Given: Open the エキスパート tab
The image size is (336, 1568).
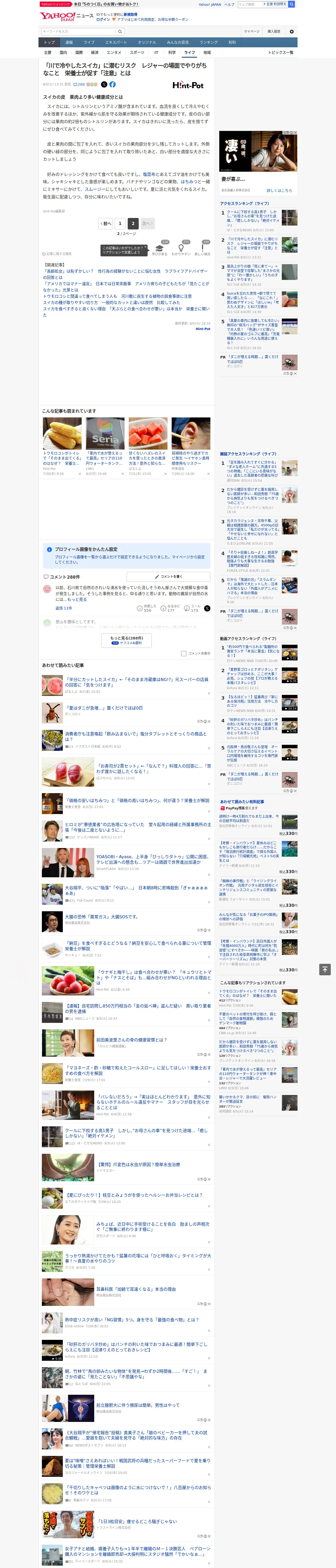Looking at the screenshot, I should tap(116, 43).
